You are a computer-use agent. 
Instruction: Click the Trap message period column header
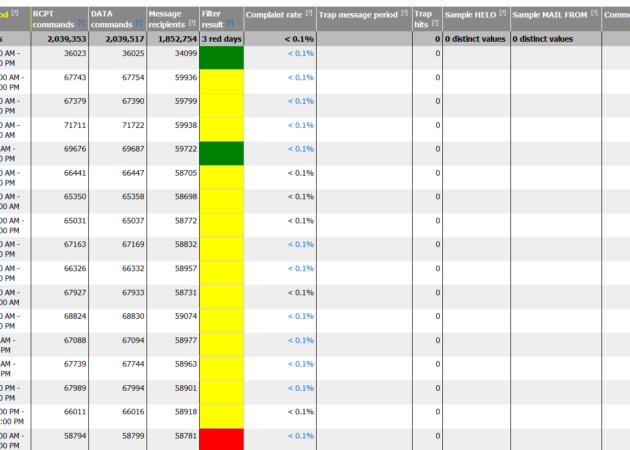point(364,19)
